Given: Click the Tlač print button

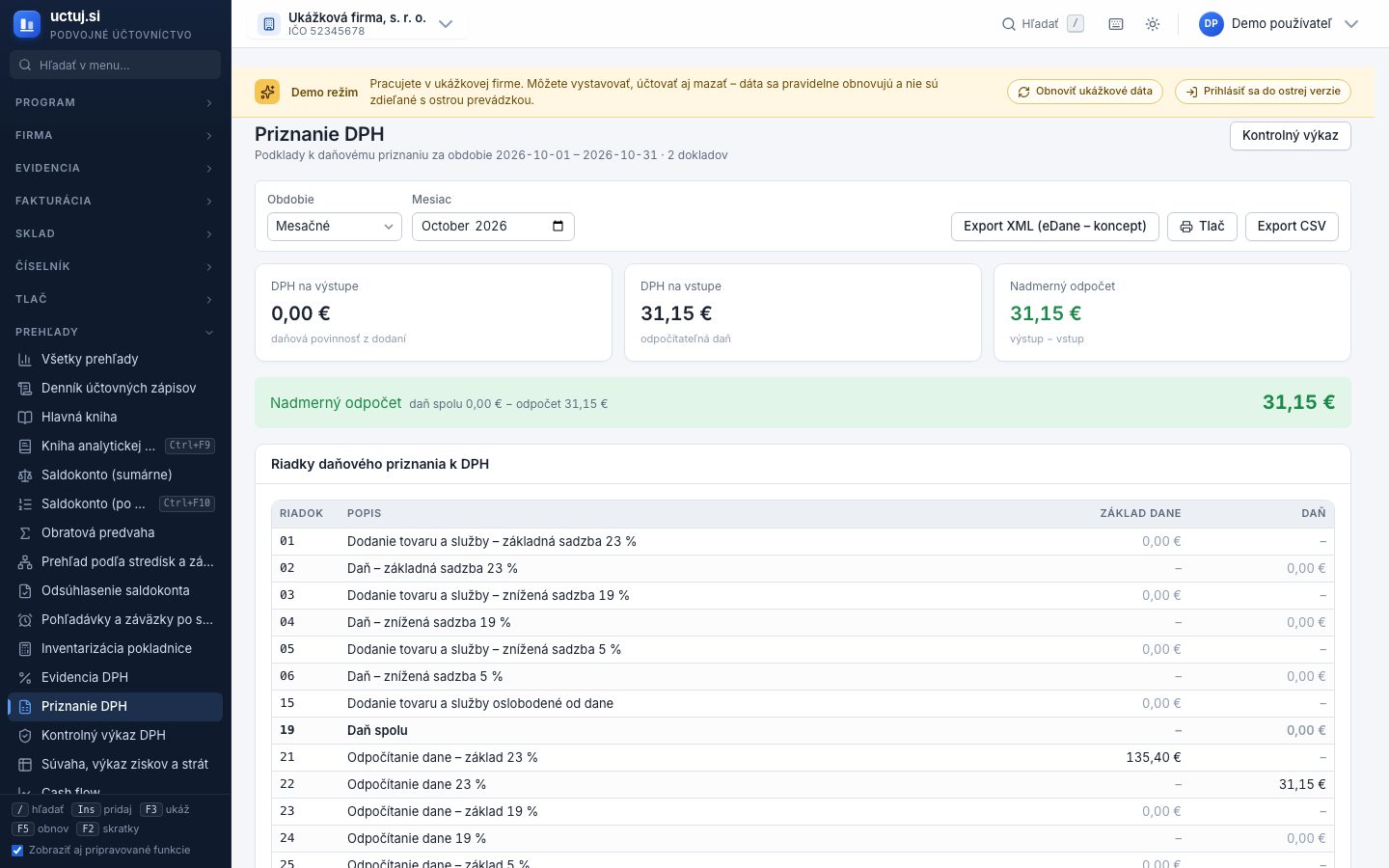Looking at the screenshot, I should point(1202,227).
